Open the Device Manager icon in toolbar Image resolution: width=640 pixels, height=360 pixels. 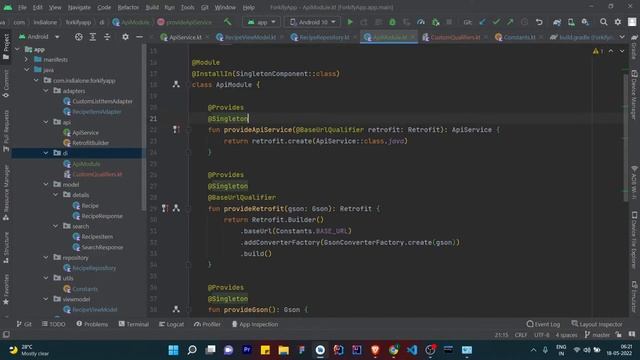click(571, 22)
